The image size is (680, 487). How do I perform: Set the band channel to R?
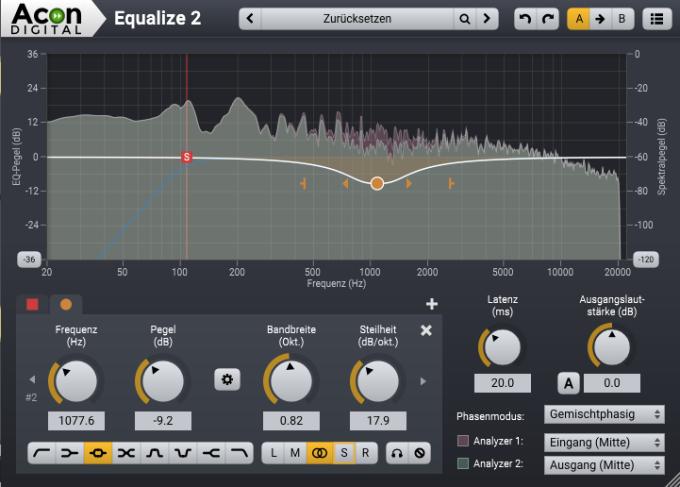click(366, 453)
